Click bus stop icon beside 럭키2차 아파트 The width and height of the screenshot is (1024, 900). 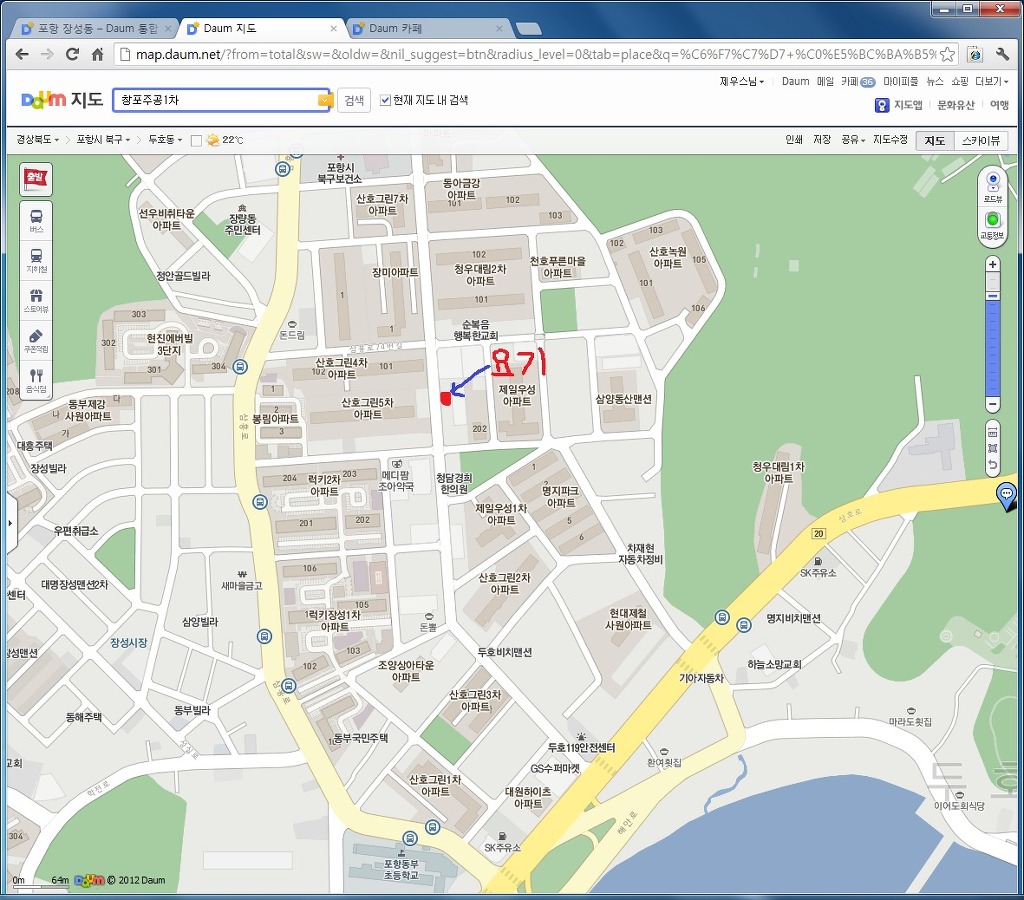click(x=260, y=502)
